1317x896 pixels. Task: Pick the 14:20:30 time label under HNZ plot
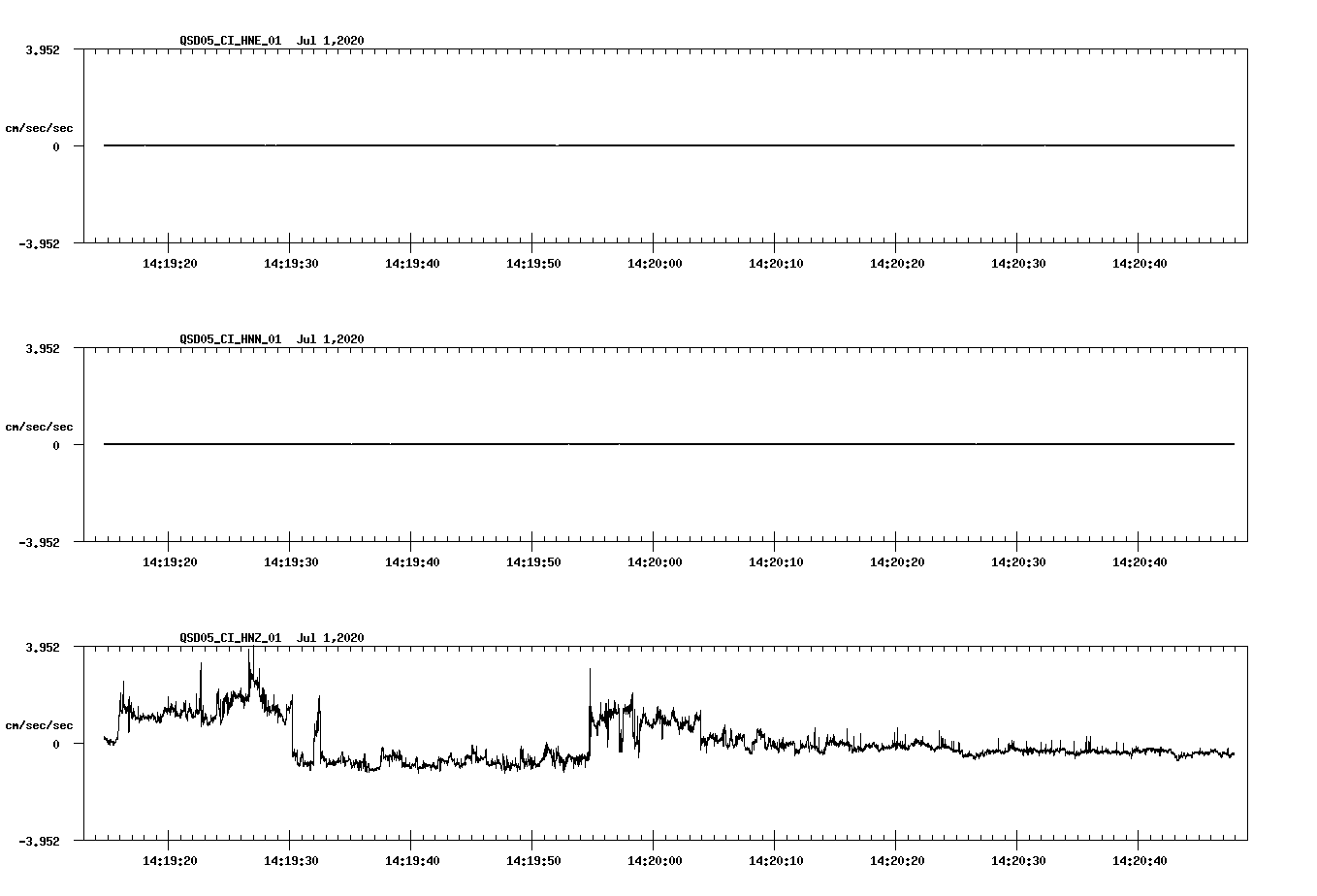tap(1018, 861)
